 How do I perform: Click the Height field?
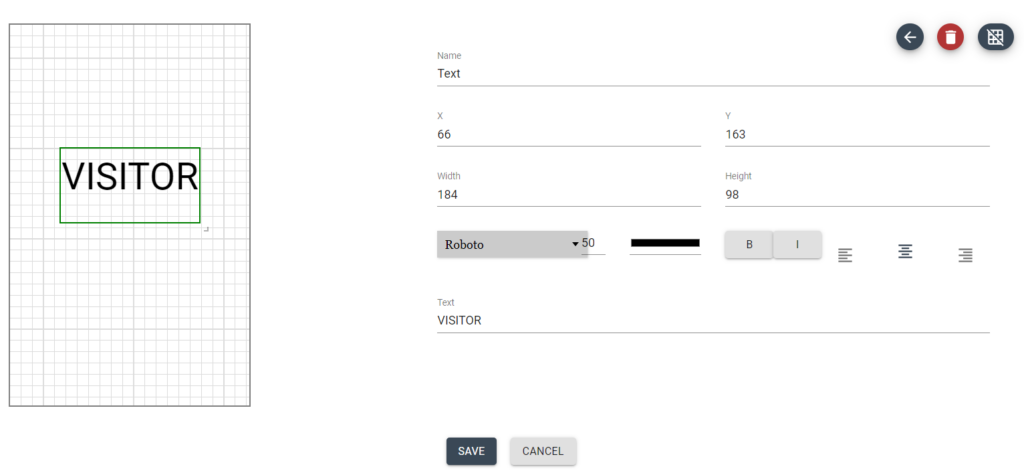pyautogui.click(x=857, y=194)
